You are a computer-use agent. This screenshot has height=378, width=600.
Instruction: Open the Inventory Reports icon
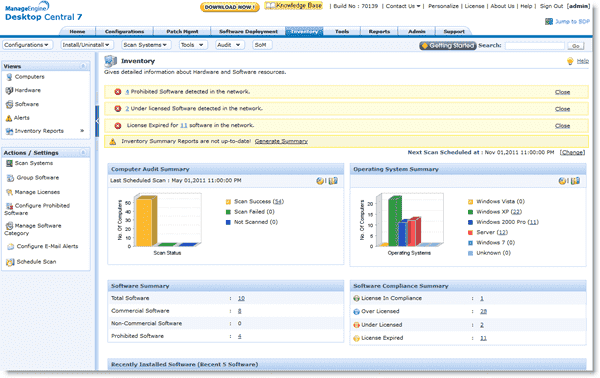[x=9, y=131]
